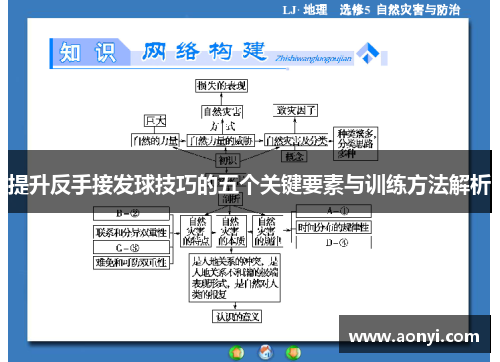Select the 认识的意义 box
This screenshot has width=500, height=362.
click(237, 316)
